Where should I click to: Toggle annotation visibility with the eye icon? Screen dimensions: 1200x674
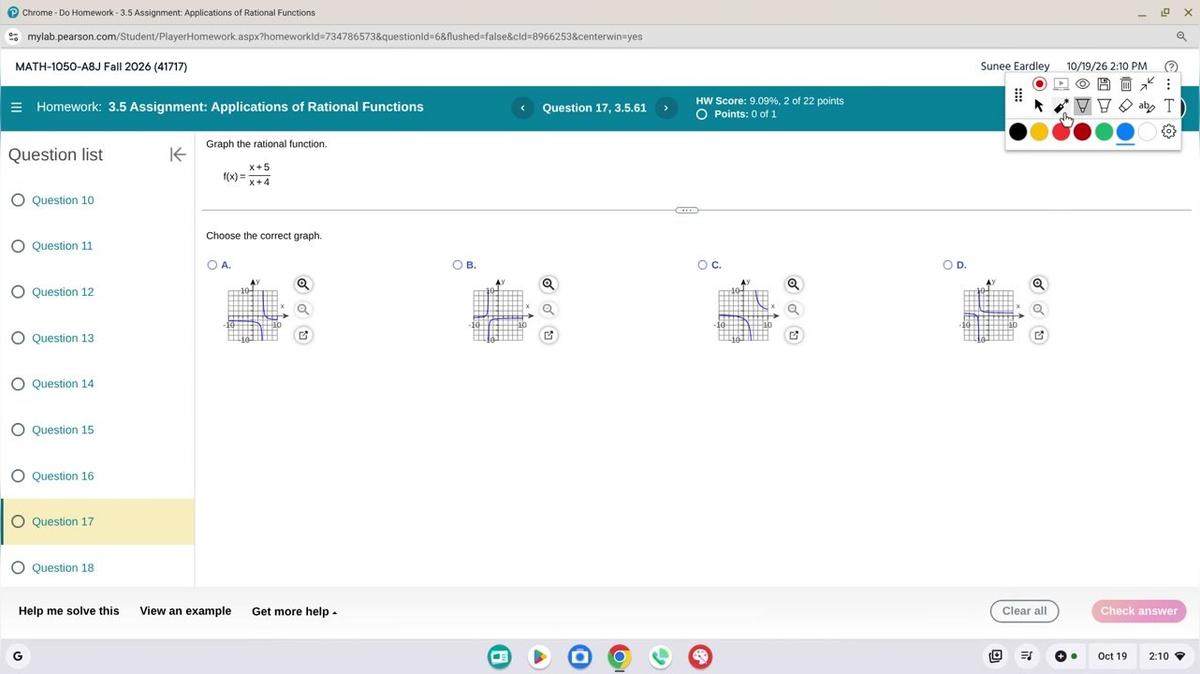tap(1082, 84)
